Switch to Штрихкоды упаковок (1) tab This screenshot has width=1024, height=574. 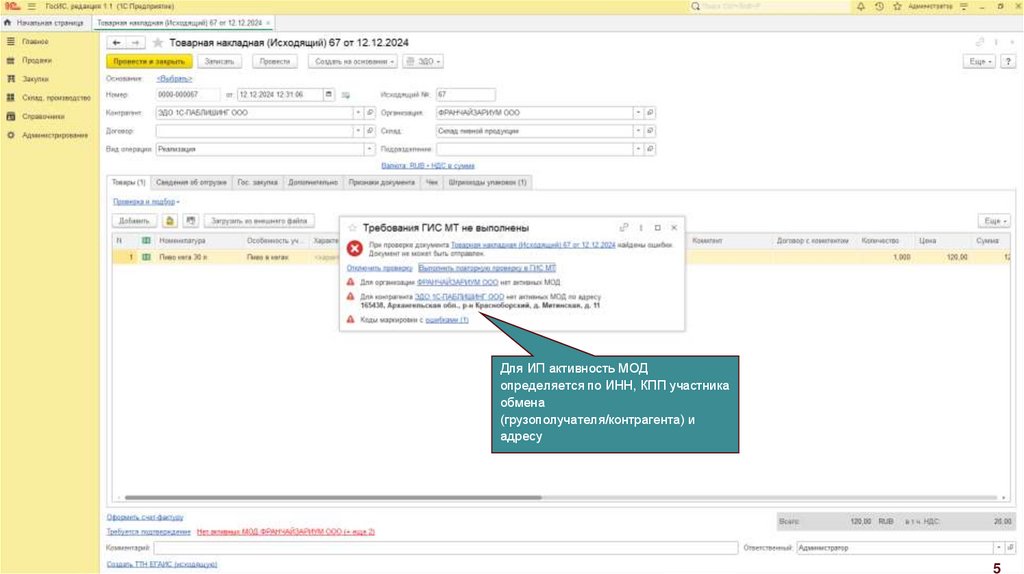(487, 182)
